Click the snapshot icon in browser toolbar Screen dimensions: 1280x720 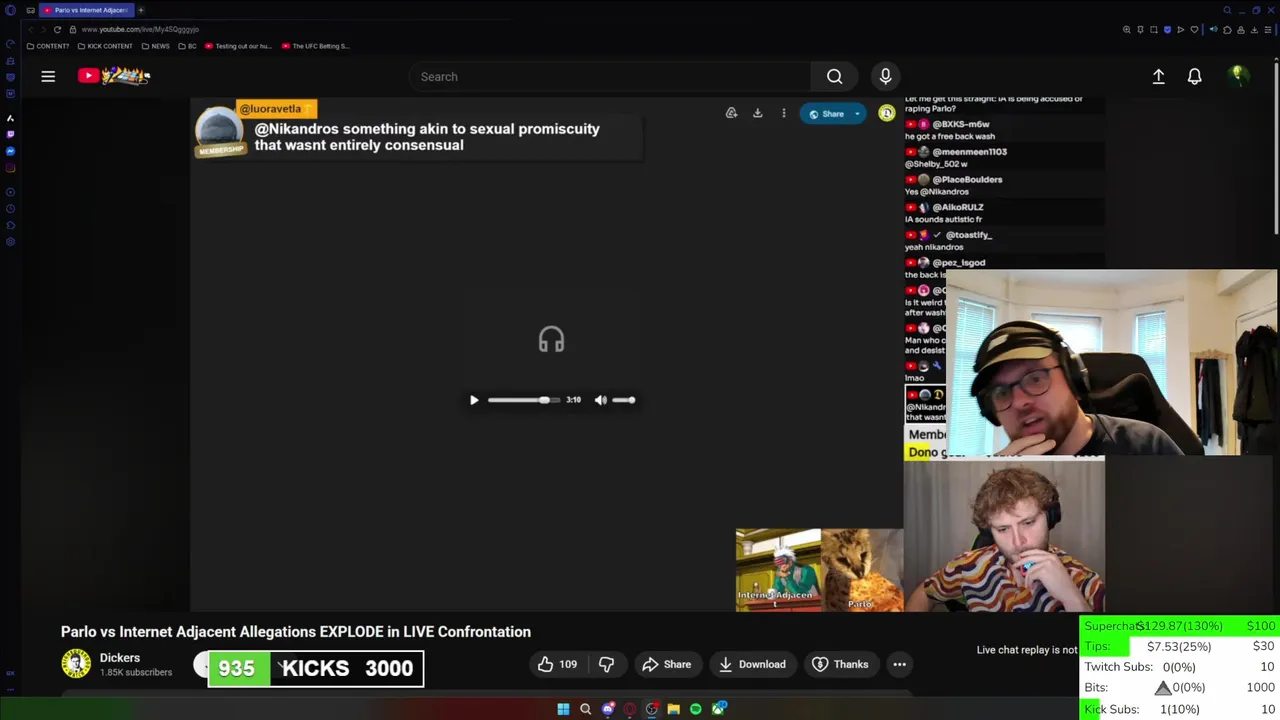[x=1153, y=29]
